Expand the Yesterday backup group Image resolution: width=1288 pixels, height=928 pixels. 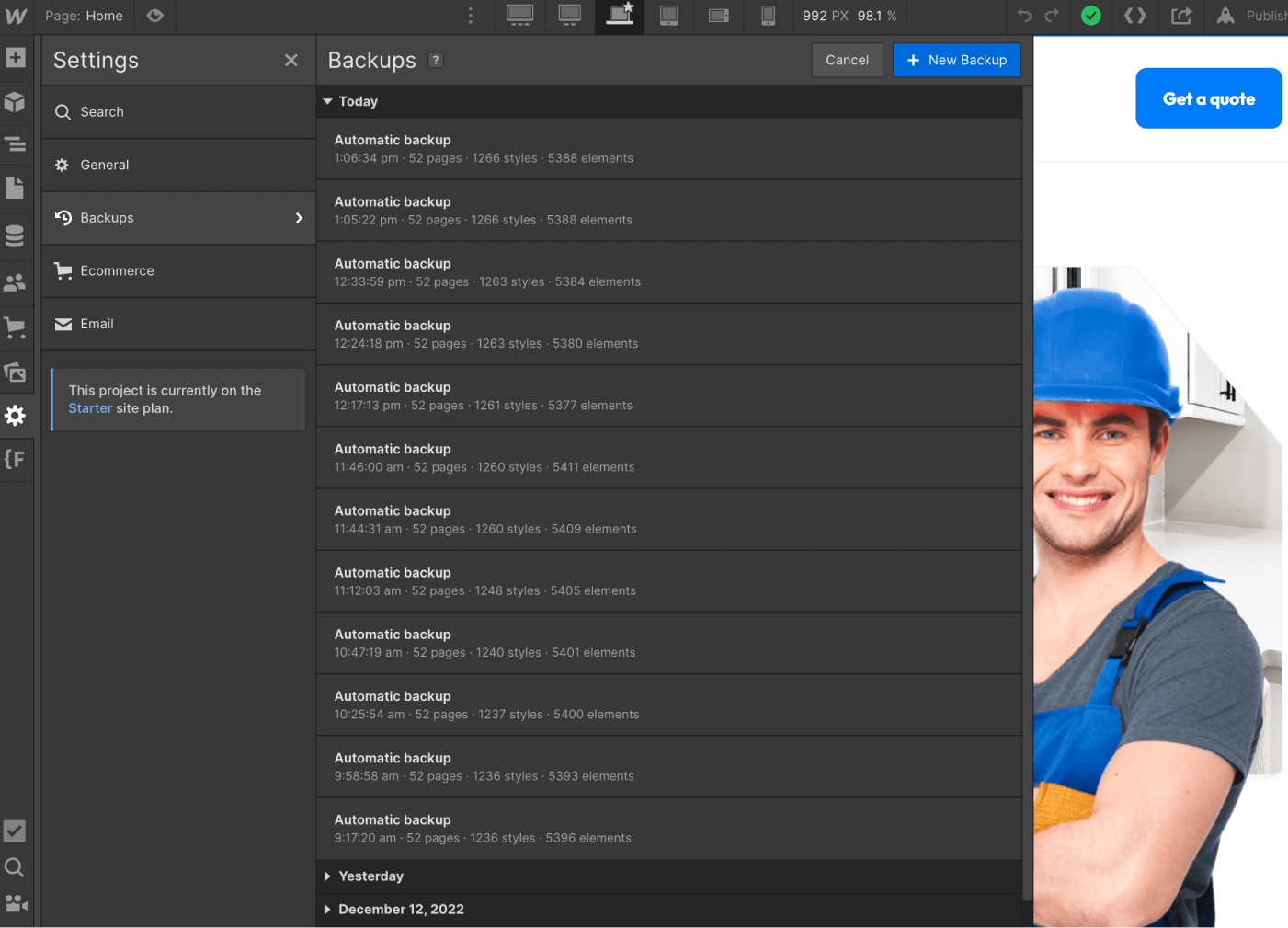(364, 876)
